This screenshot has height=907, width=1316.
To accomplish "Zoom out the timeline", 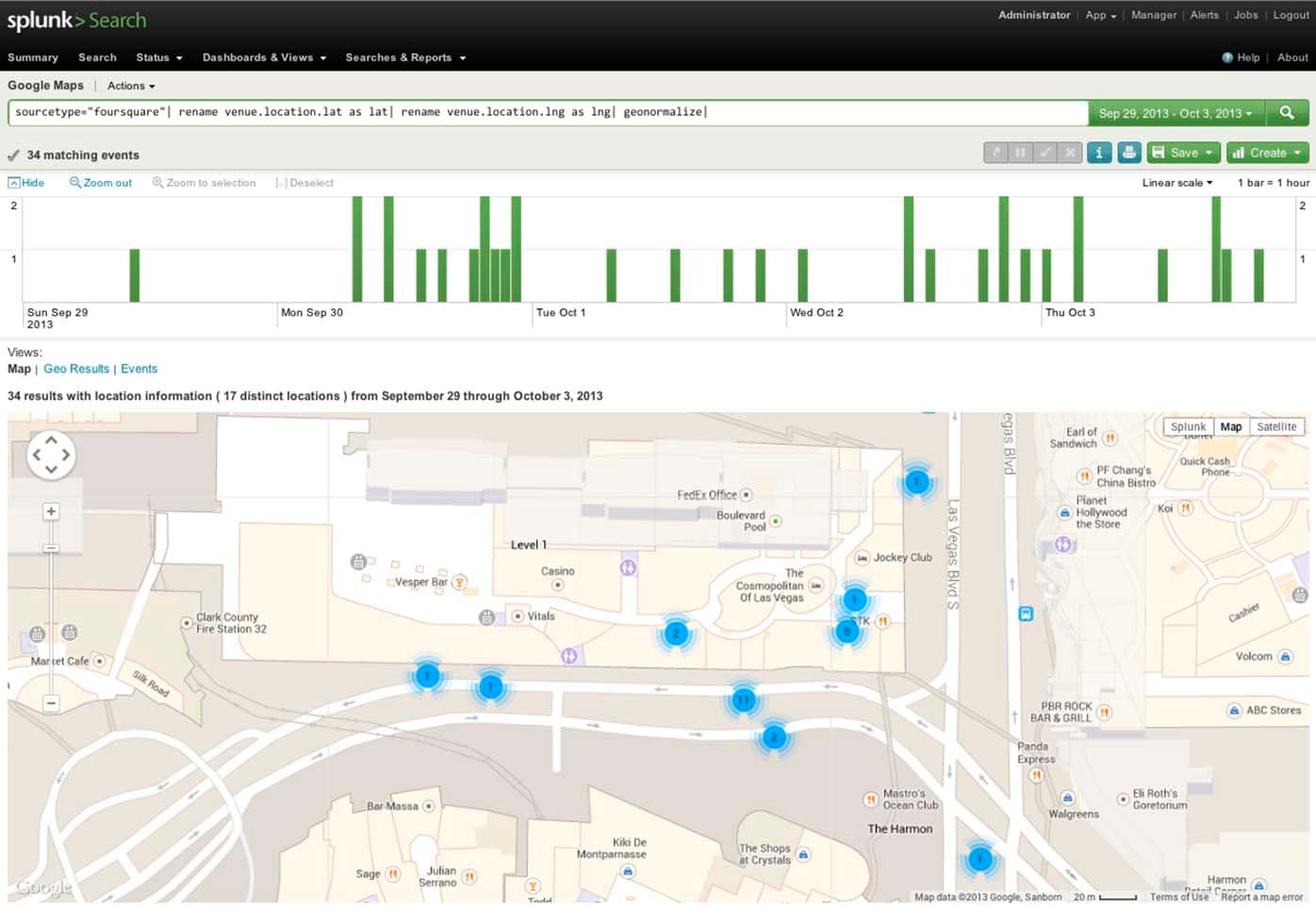I will (101, 183).
